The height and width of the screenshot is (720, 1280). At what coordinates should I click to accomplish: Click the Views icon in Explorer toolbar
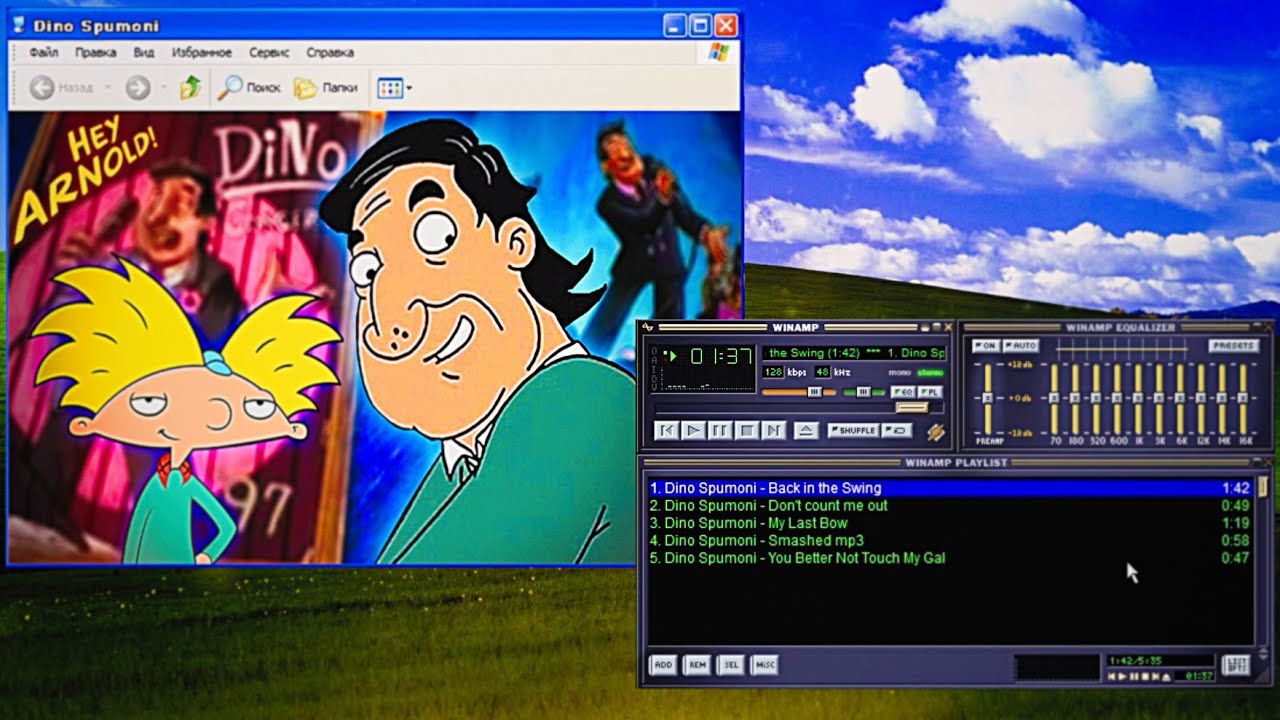389,88
